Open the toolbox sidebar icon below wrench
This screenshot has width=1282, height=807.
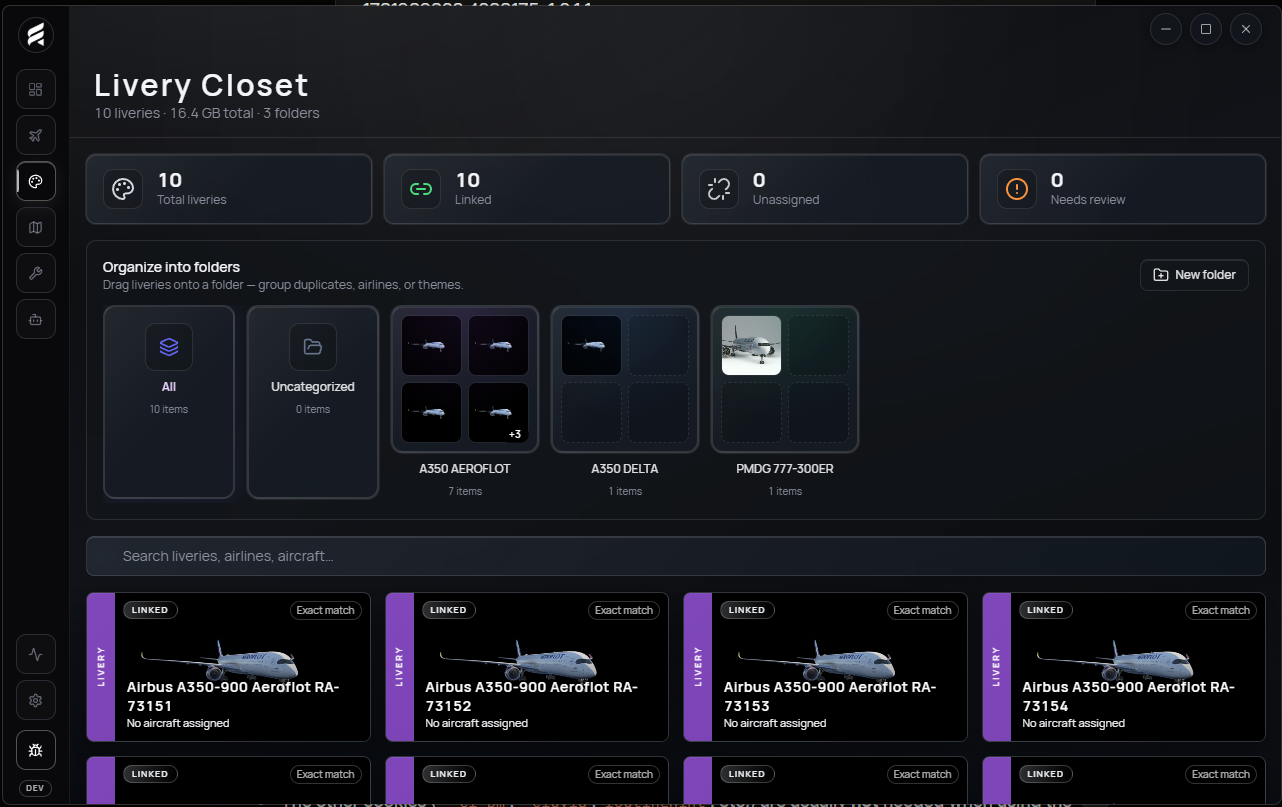[36, 319]
